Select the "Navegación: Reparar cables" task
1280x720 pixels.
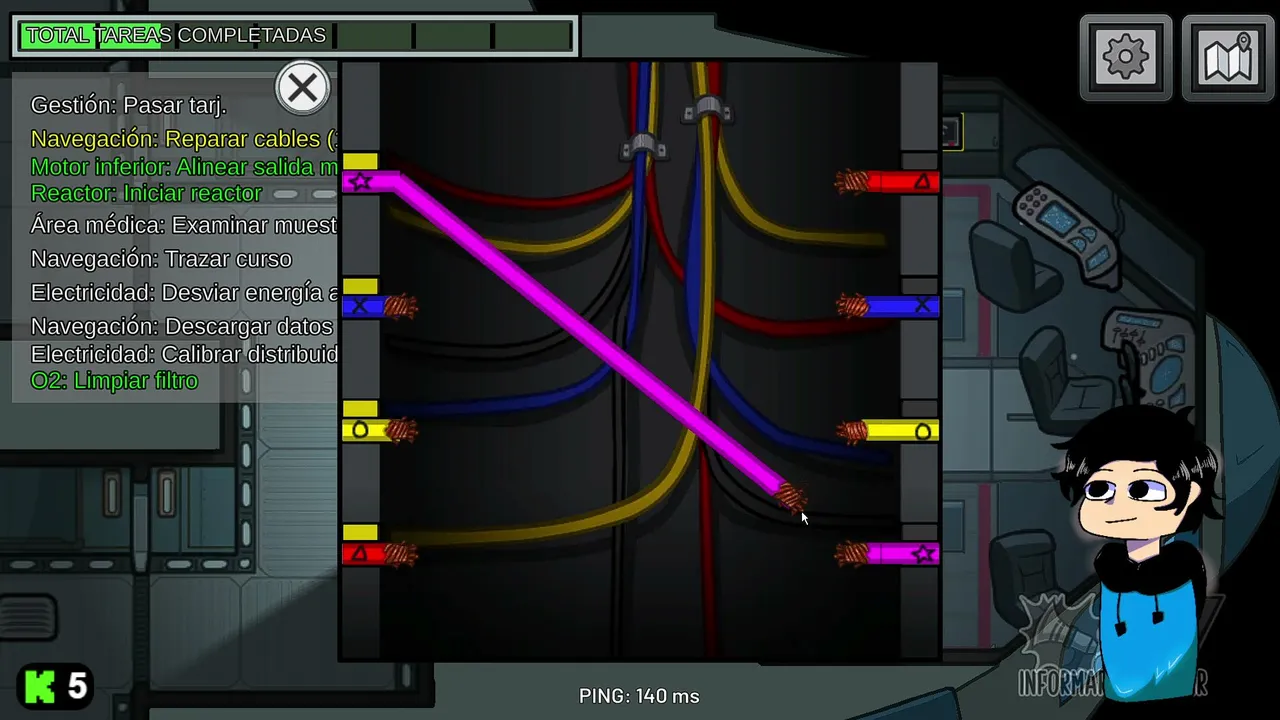tap(184, 139)
